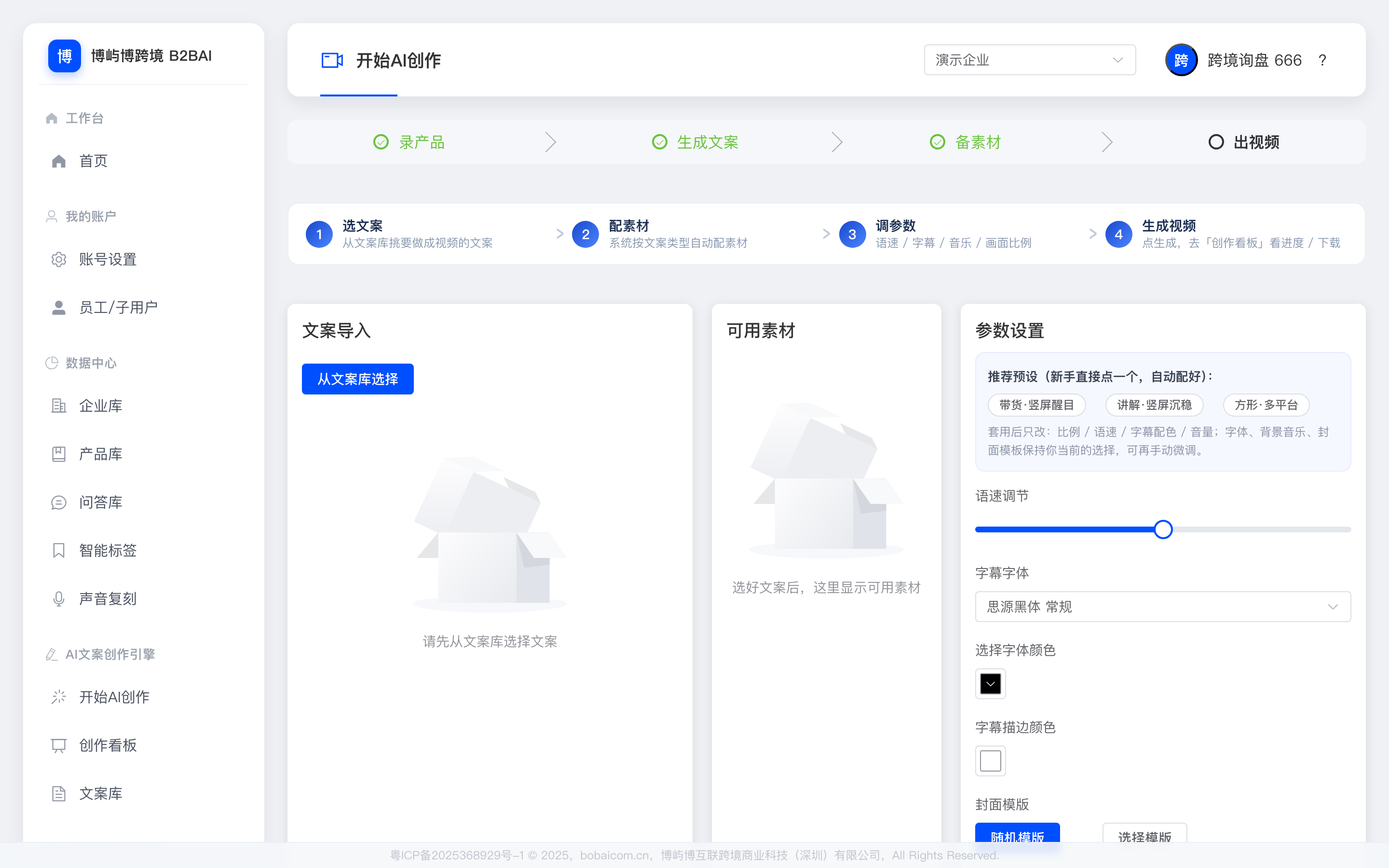Open the 演示企业 company dropdown
The image size is (1389, 868).
point(1030,60)
